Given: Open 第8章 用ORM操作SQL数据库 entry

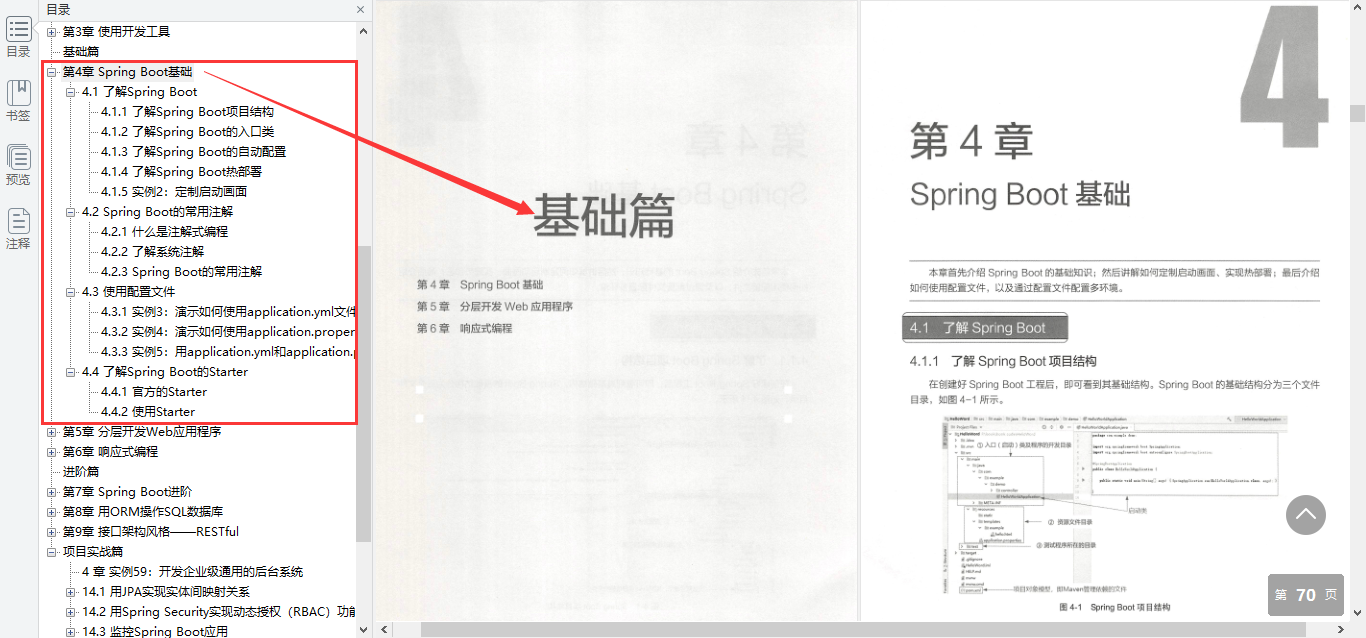Looking at the screenshot, I should [142, 512].
